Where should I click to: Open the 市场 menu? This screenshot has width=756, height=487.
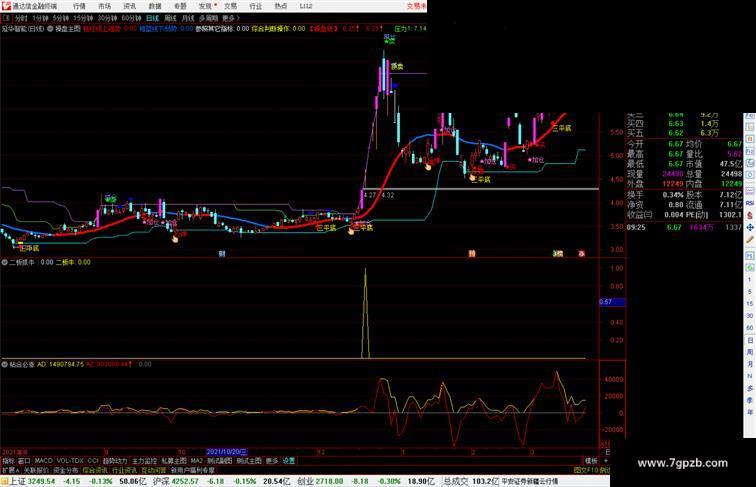point(104,6)
